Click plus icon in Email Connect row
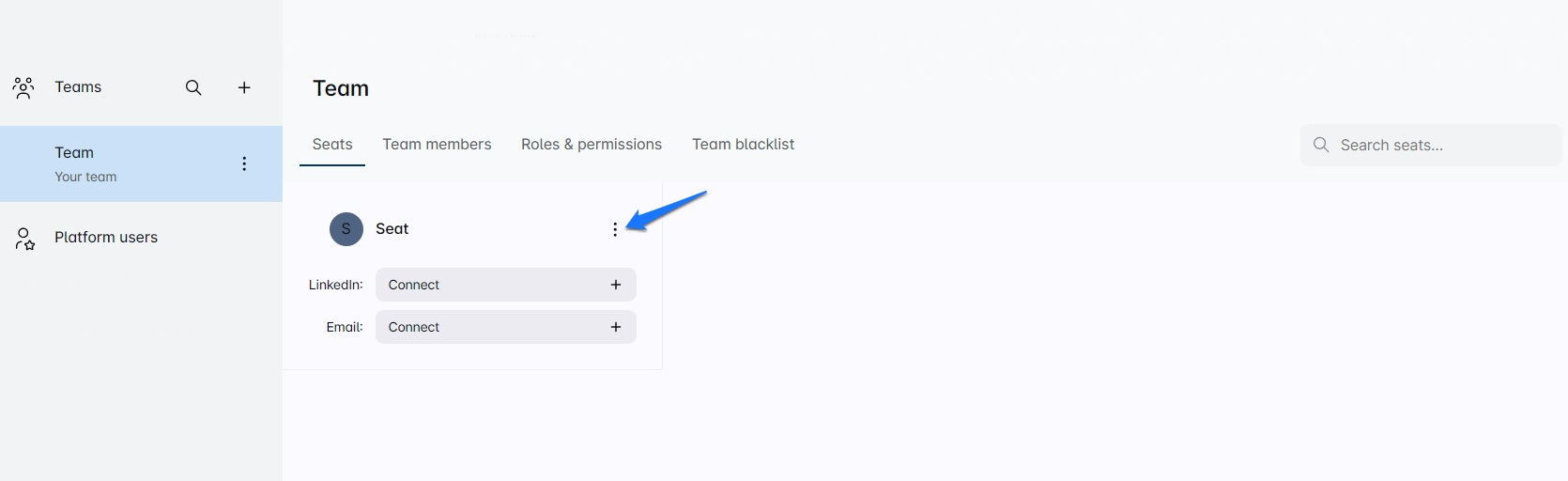1568x481 pixels. click(x=616, y=327)
